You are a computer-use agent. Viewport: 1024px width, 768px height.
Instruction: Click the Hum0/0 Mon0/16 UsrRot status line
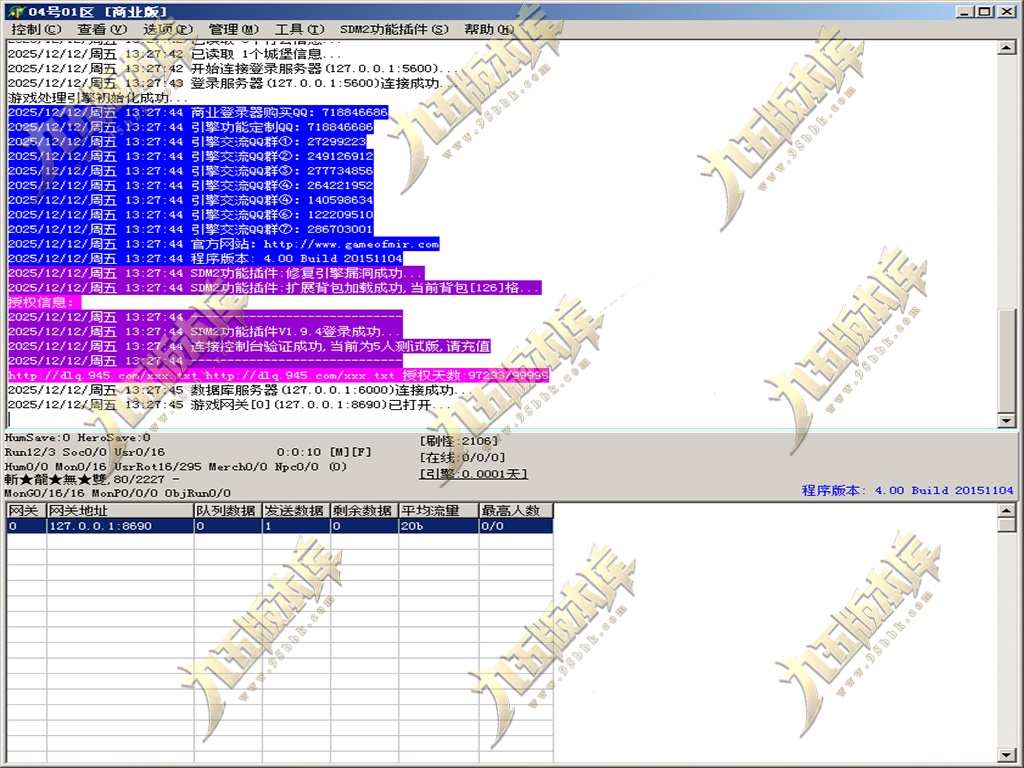point(176,466)
